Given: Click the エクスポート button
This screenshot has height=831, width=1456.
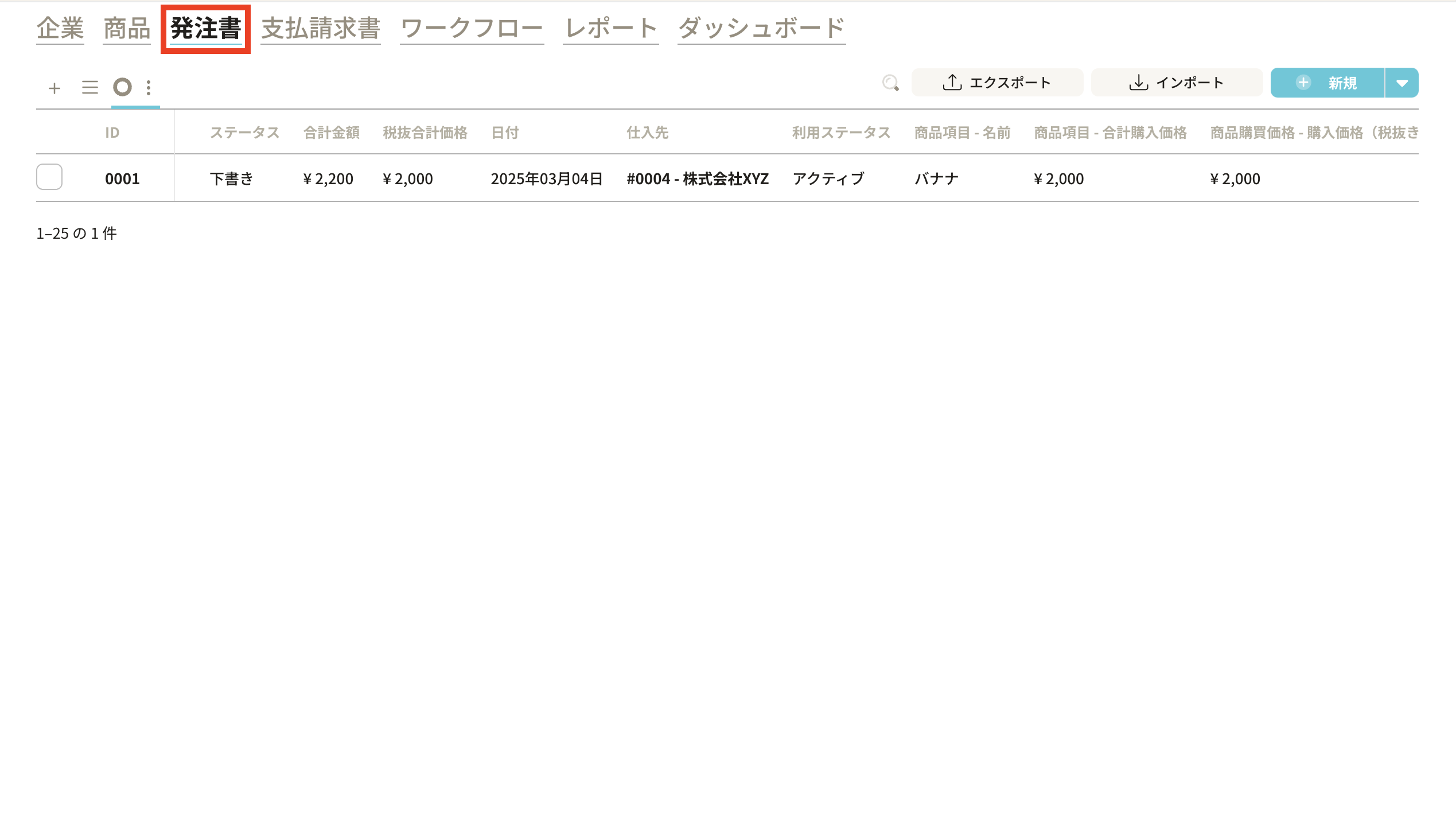Looking at the screenshot, I should pos(997,83).
